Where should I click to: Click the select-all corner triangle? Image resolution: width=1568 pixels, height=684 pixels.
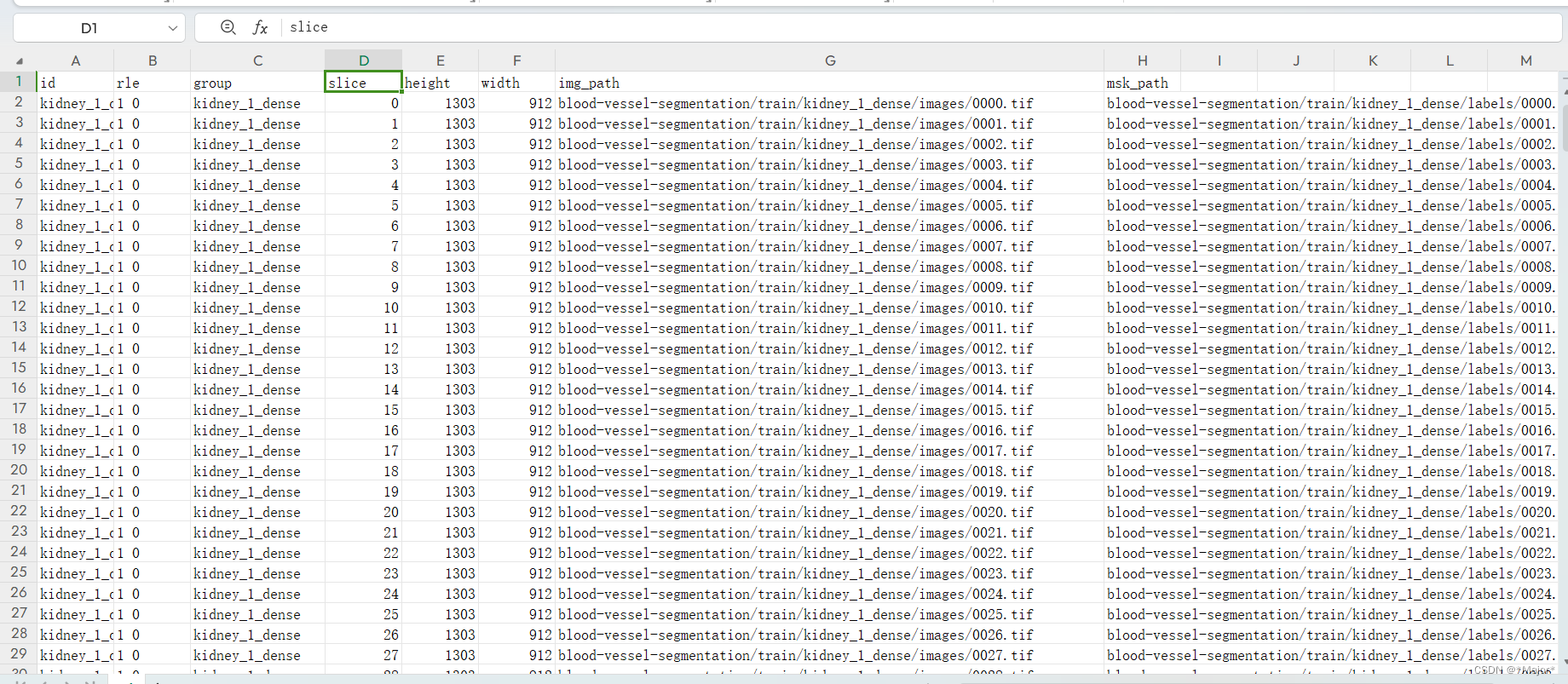click(x=19, y=60)
